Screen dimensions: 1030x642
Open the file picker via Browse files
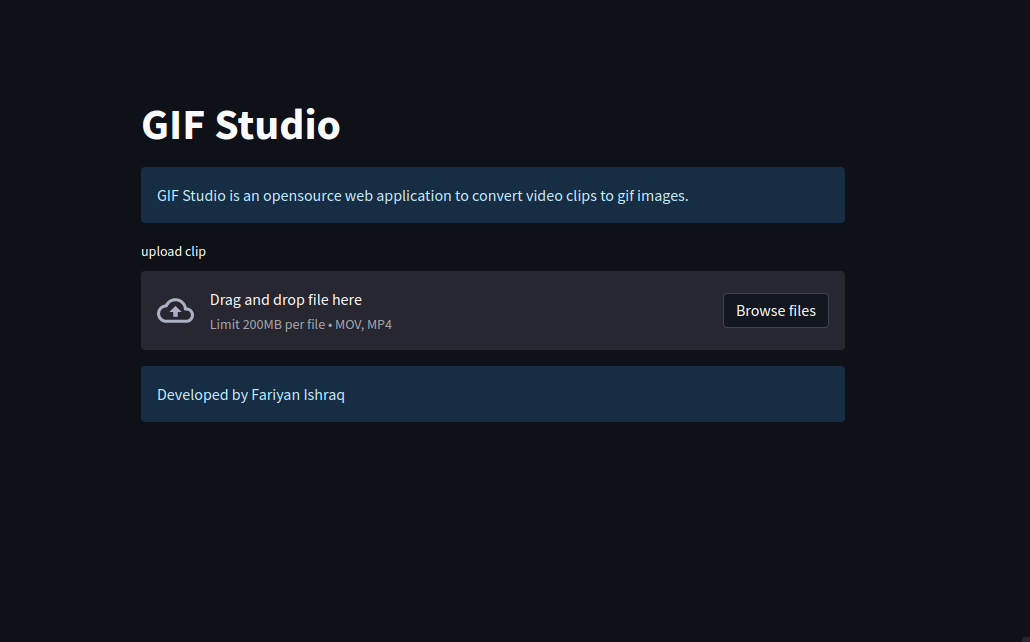point(775,310)
